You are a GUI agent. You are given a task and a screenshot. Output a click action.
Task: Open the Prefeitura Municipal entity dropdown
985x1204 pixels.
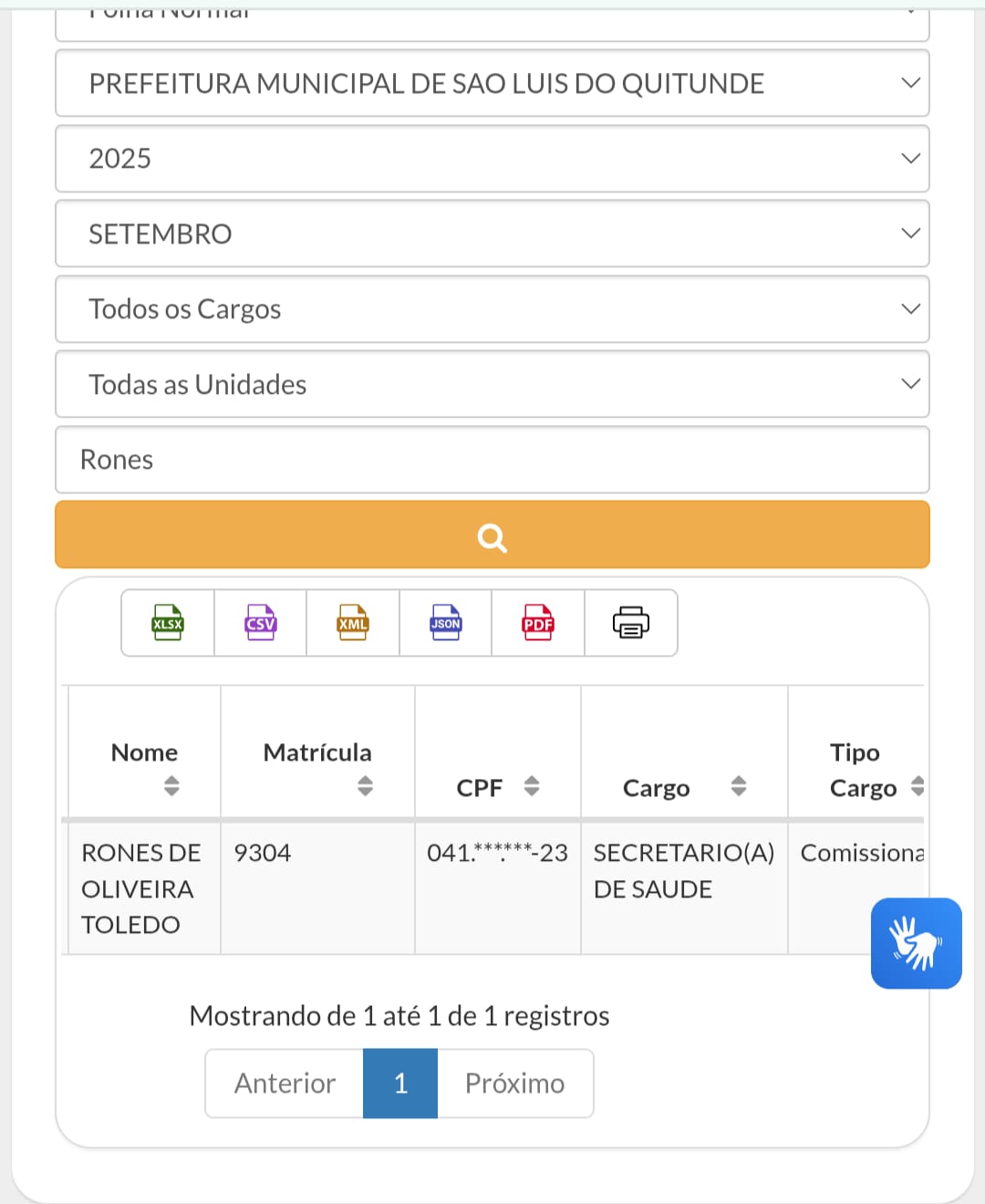(493, 83)
